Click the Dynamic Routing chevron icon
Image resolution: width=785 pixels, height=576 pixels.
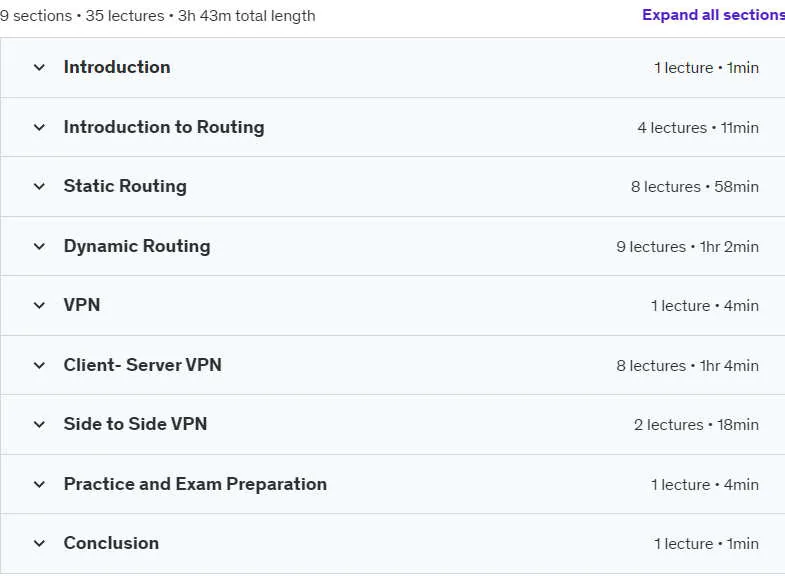[x=39, y=246]
